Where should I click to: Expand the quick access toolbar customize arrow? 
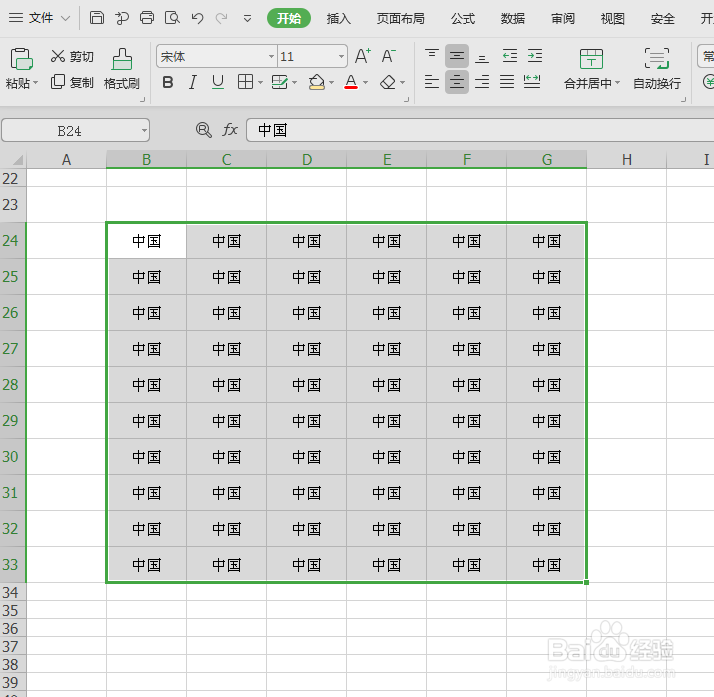tap(247, 19)
